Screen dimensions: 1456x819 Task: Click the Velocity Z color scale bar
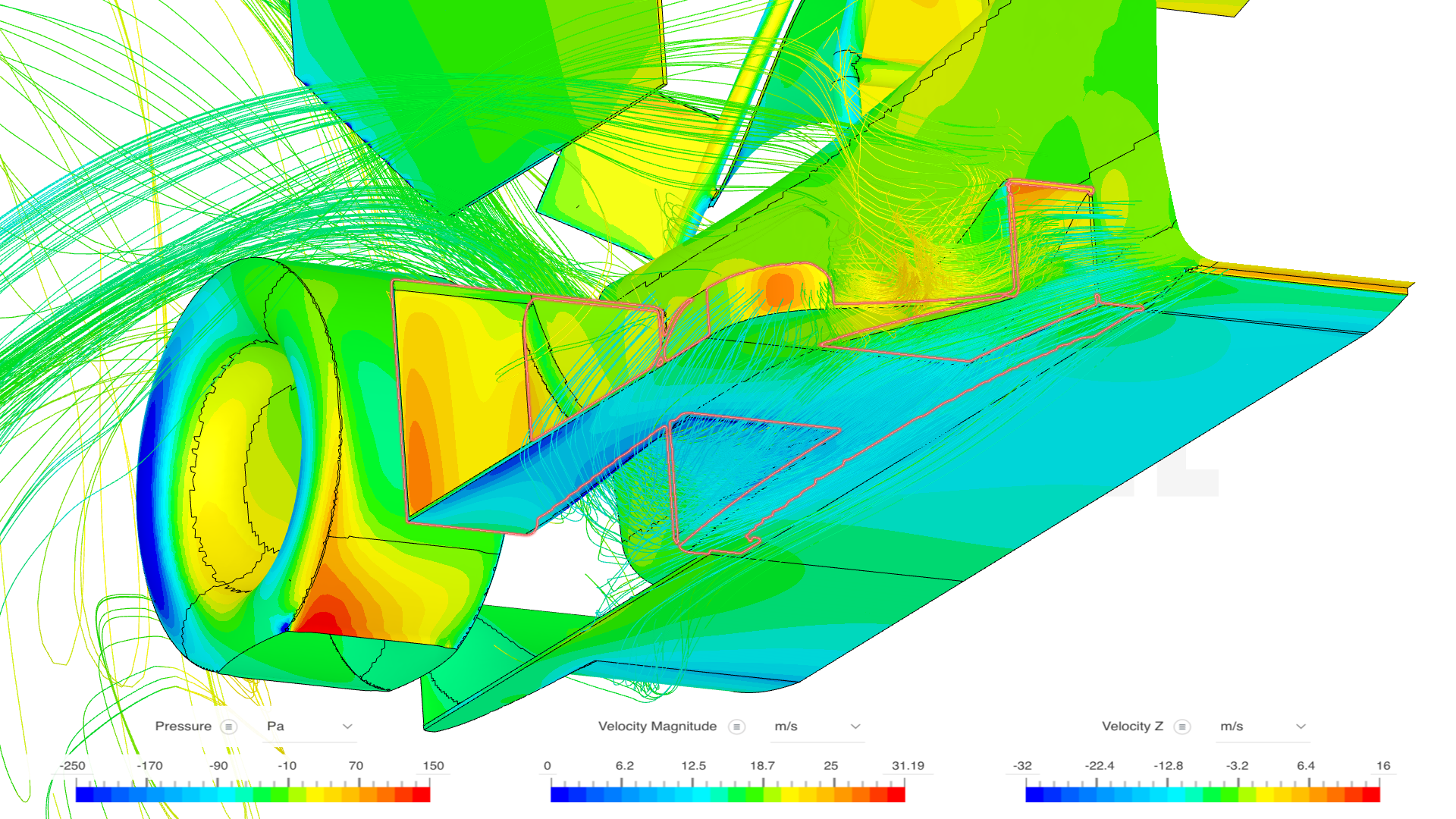[1202, 795]
